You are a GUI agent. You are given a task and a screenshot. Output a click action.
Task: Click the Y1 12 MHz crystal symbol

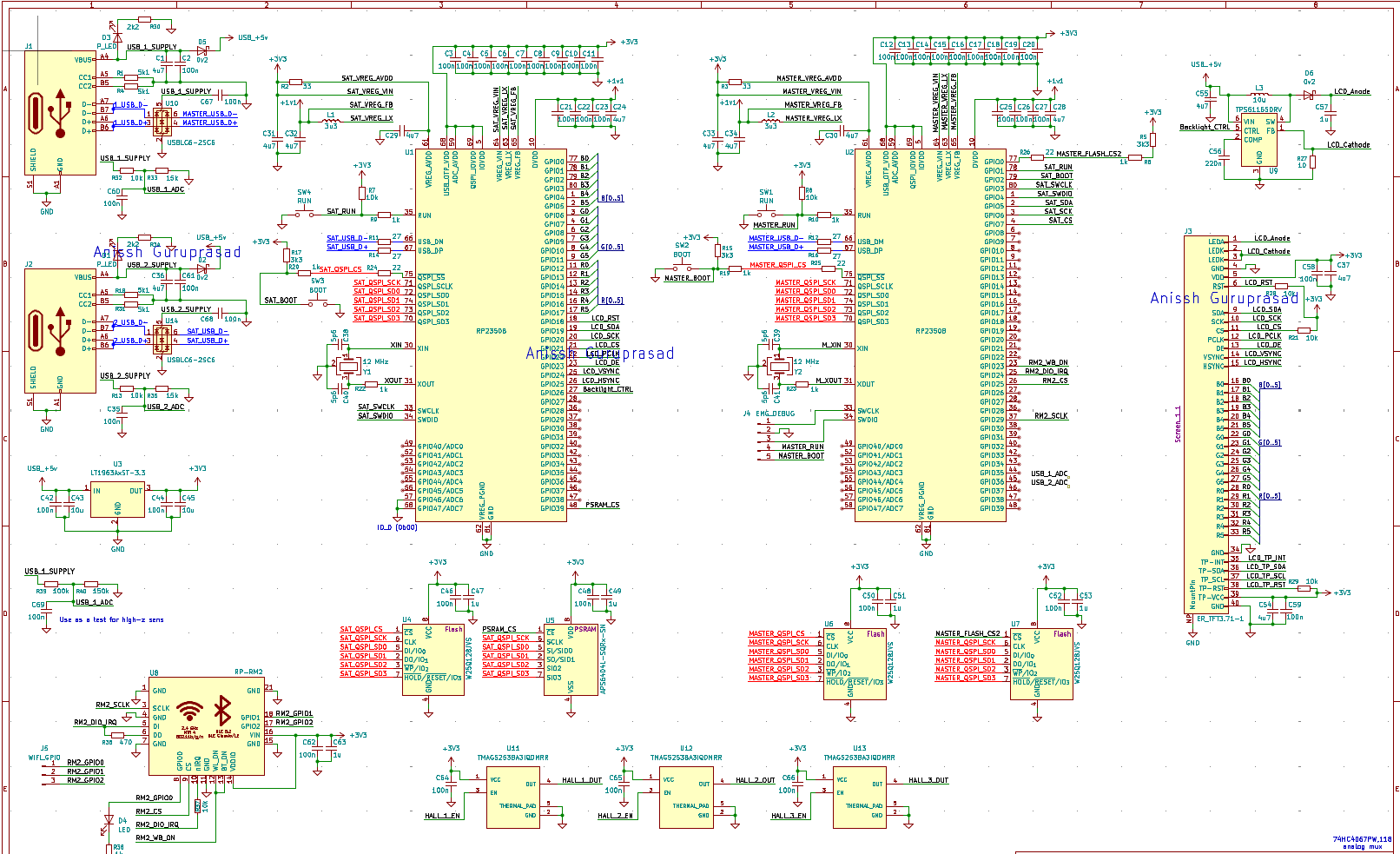click(347, 367)
